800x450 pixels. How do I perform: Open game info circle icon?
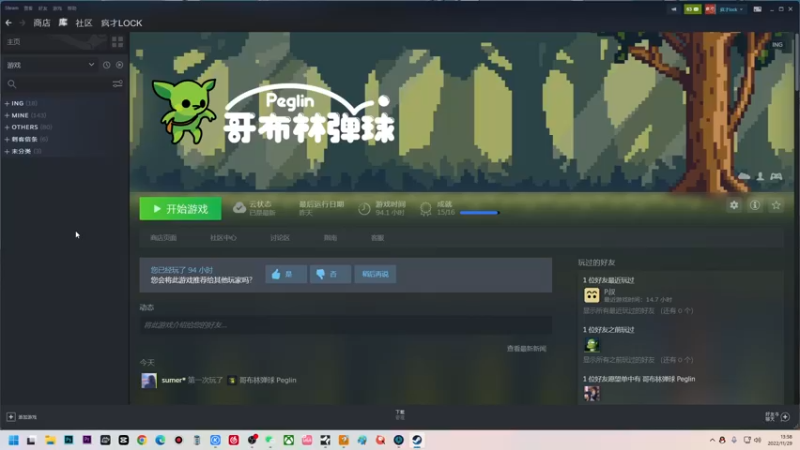[x=755, y=205]
